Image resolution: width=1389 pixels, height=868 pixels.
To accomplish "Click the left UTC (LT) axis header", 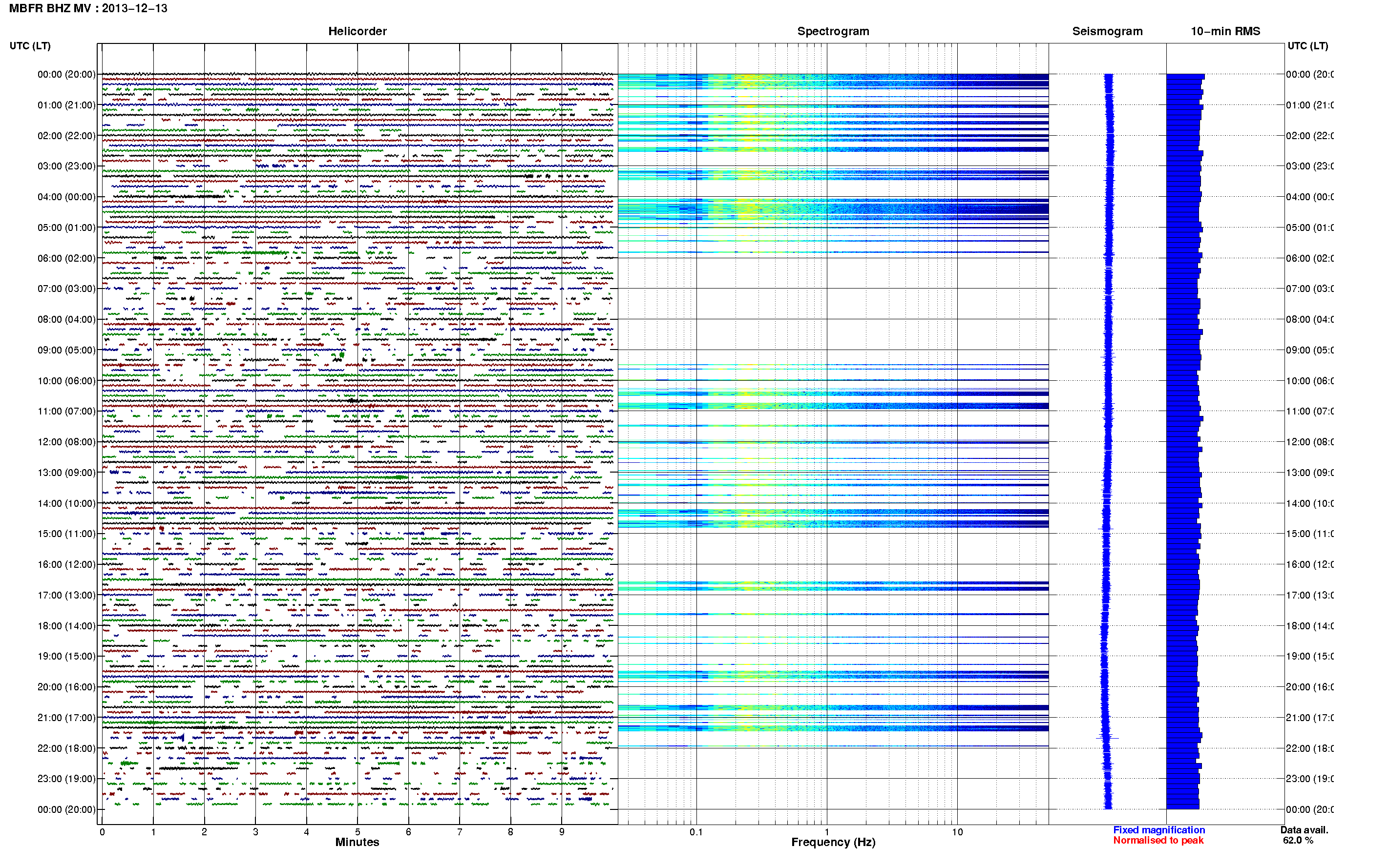I will click(30, 46).
